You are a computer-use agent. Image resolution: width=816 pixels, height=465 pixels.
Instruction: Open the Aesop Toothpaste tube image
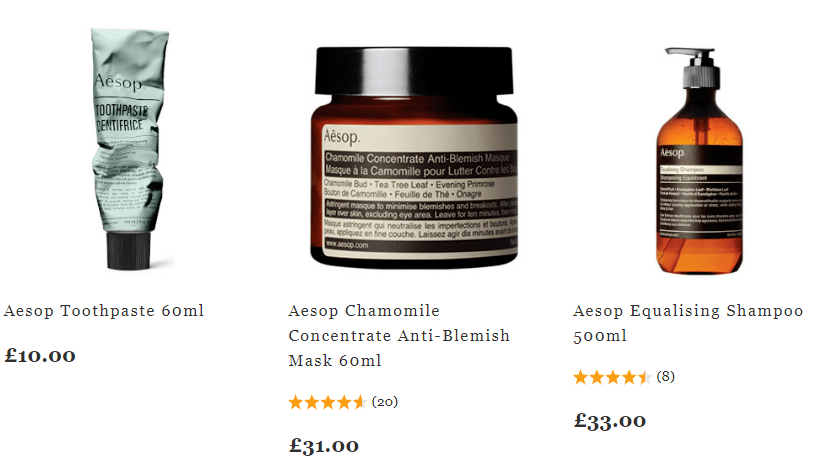[x=130, y=149]
